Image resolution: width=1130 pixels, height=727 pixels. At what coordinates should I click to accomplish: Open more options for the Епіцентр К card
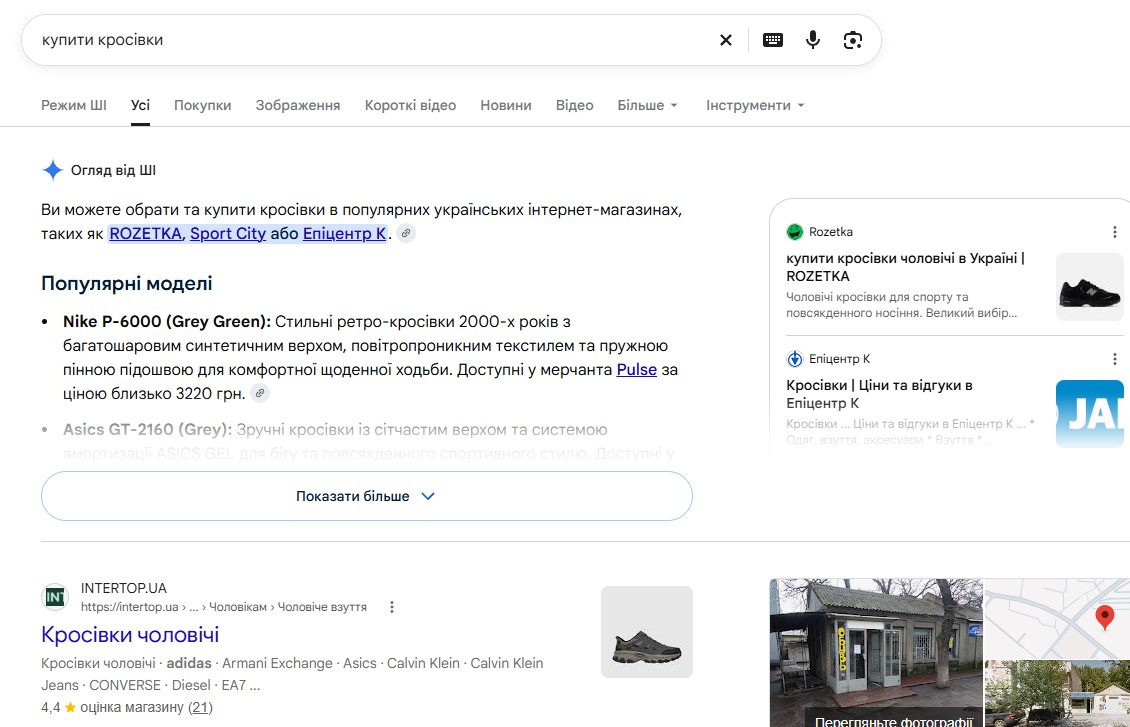click(x=1114, y=359)
